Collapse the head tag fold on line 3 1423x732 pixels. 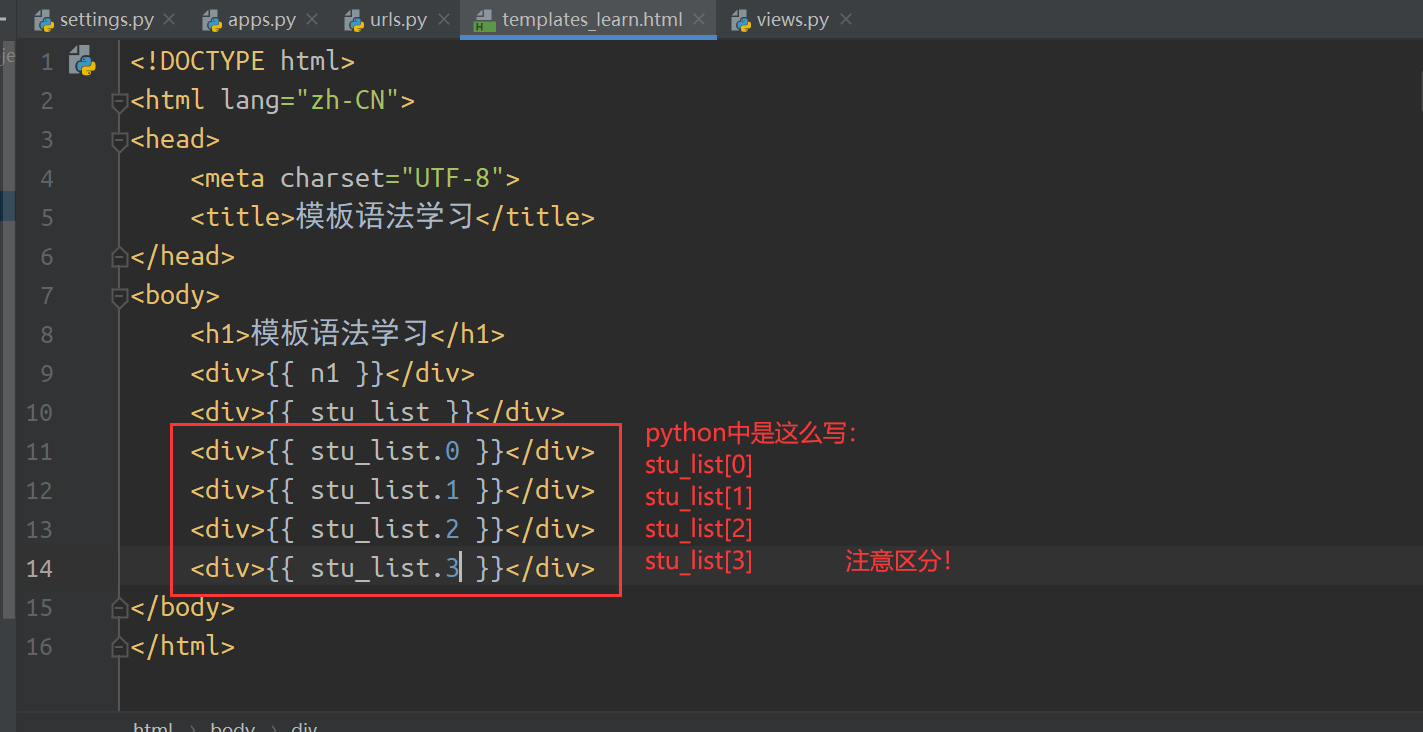120,139
